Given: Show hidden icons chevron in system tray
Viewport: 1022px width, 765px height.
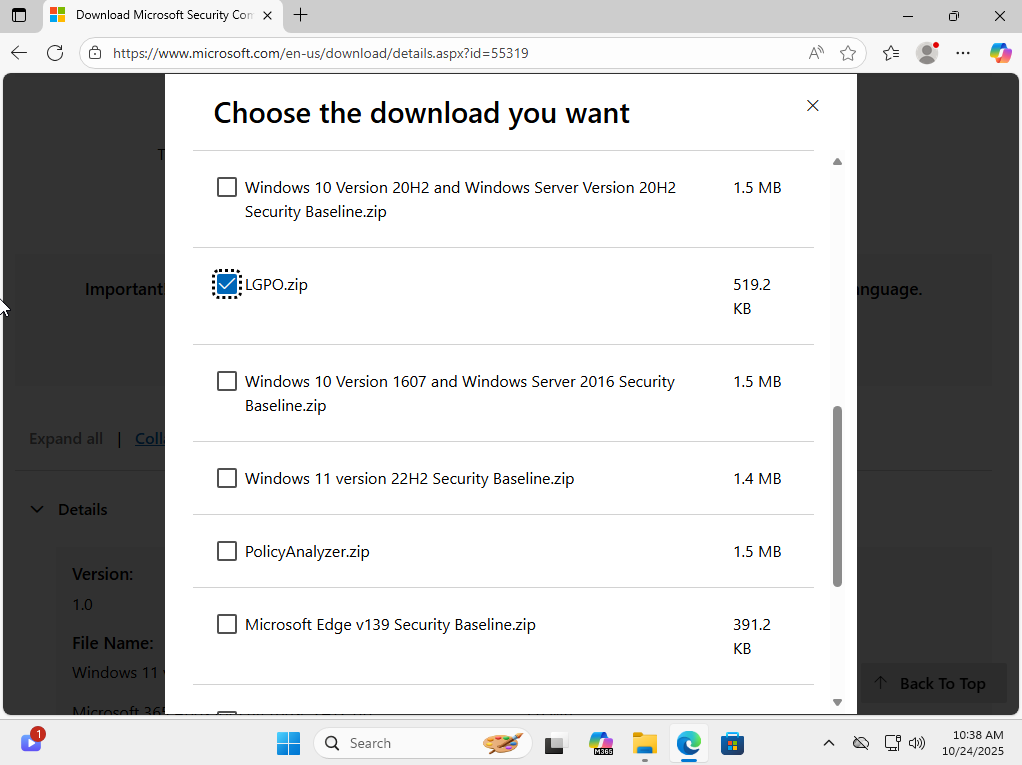Looking at the screenshot, I should click(828, 743).
